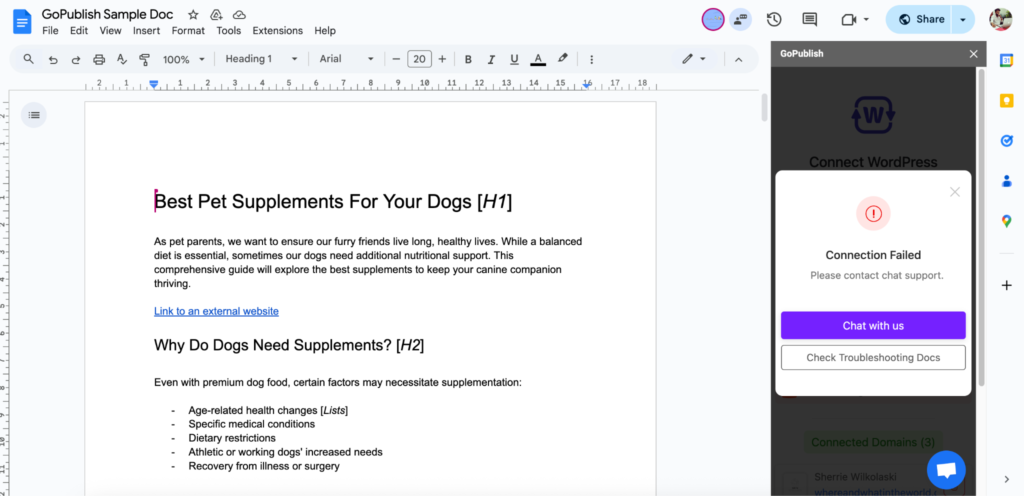The width and height of the screenshot is (1024, 496).
Task: Click the move to folder icon
Action: click(x=216, y=14)
